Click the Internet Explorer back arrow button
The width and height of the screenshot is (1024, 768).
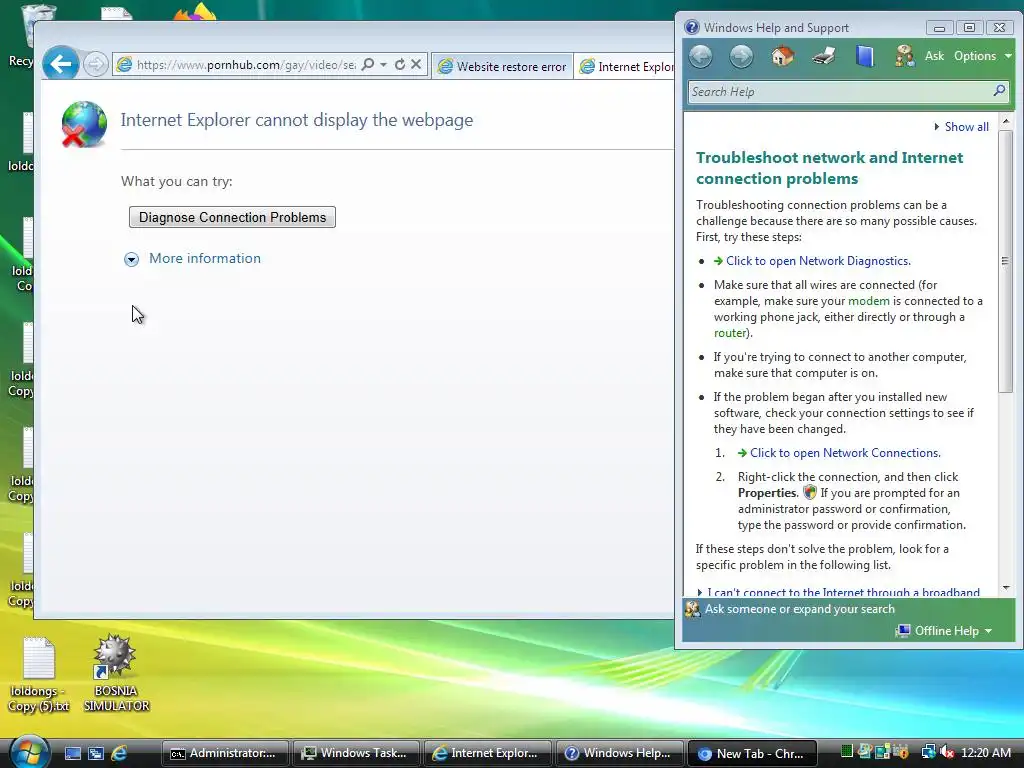[61, 64]
